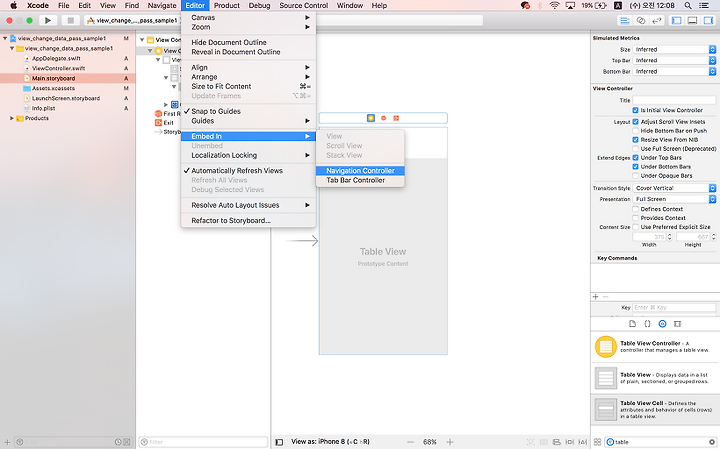Stop the running scheme button
The image size is (720, 449).
click(70, 20)
